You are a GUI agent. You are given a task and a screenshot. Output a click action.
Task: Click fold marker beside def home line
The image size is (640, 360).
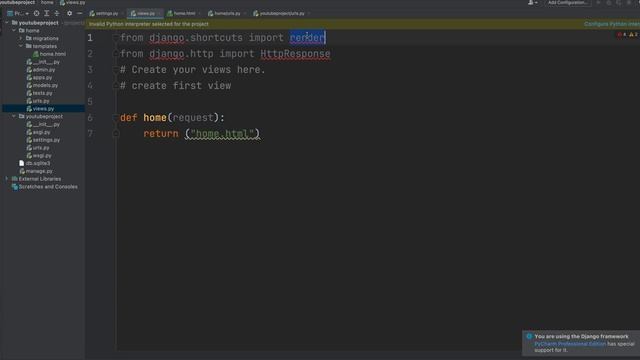coord(116,118)
